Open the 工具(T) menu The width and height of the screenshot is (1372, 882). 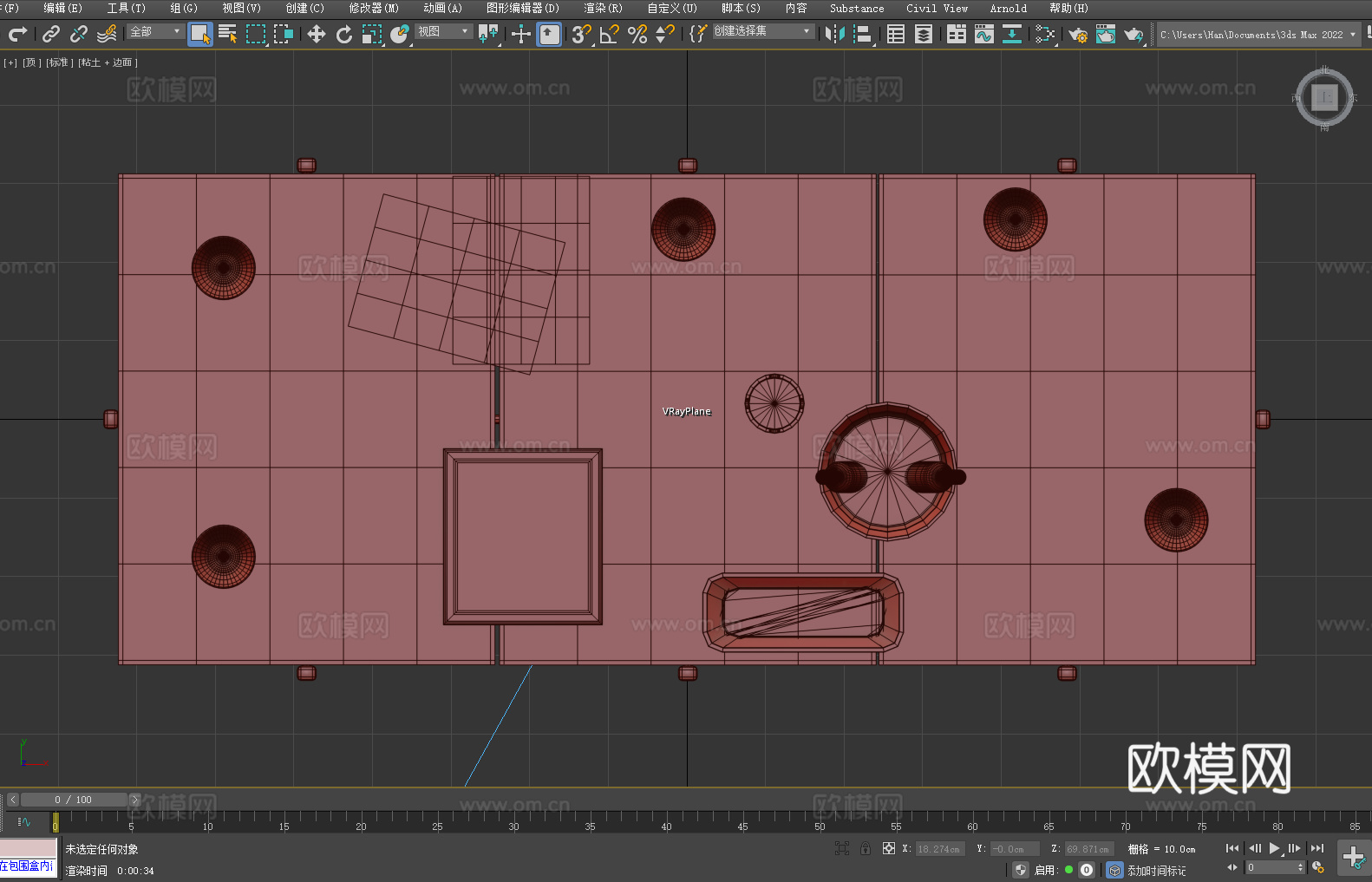[x=127, y=8]
